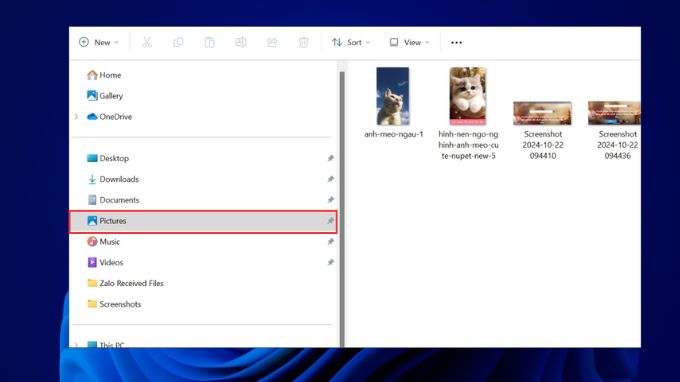This screenshot has width=680, height=382.
Task: Go to Home in the navigation pane
Action: coord(110,75)
